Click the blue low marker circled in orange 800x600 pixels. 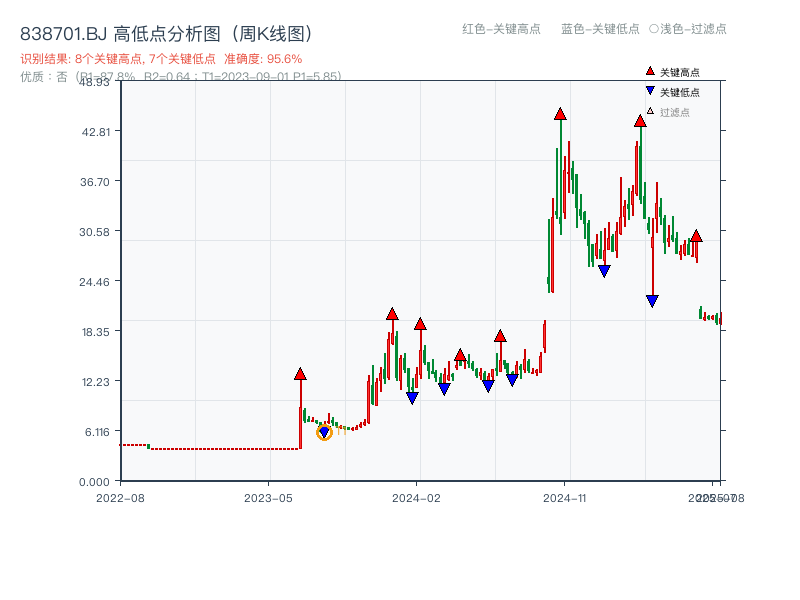324,433
